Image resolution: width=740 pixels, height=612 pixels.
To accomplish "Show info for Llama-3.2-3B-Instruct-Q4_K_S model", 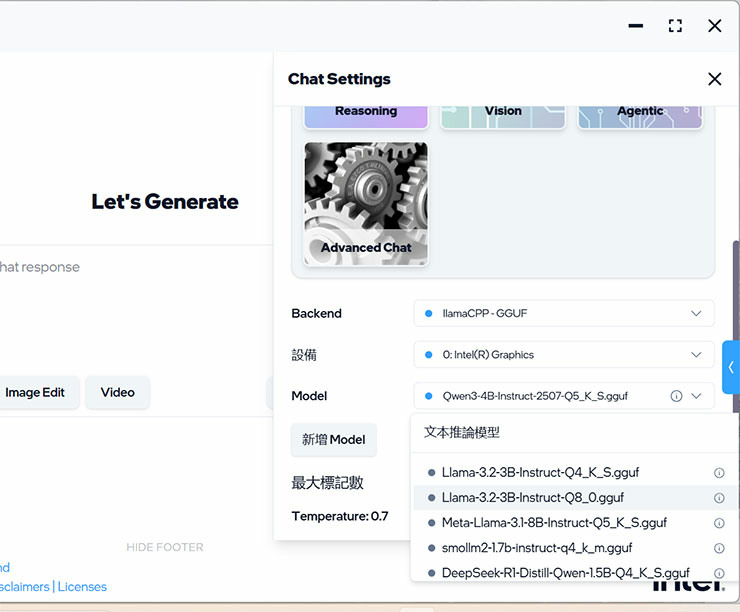I will [x=719, y=473].
